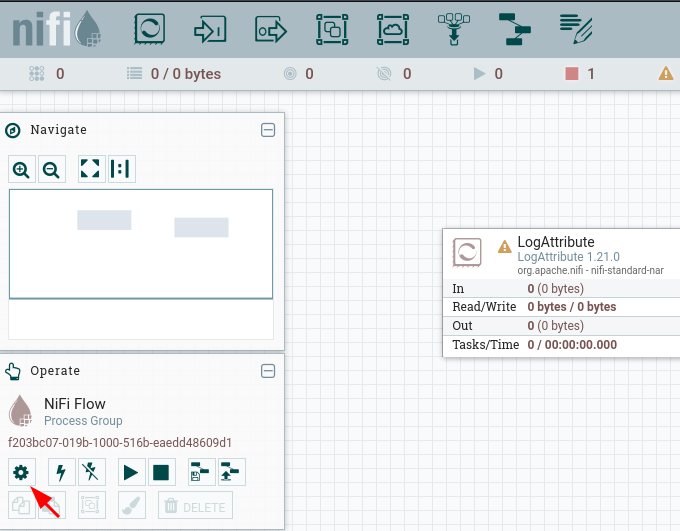Click 'org.apache.nifi - nifi-standard-nar' text

590,270
